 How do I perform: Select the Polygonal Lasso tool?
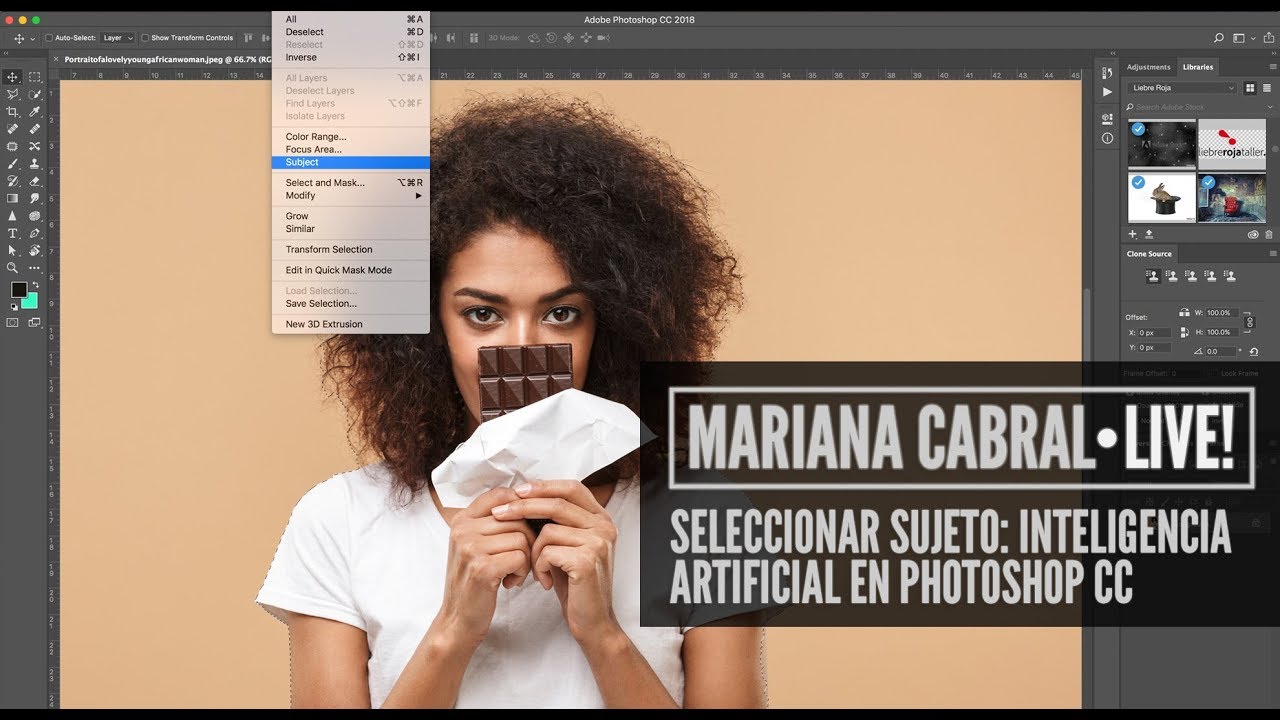tap(12, 95)
